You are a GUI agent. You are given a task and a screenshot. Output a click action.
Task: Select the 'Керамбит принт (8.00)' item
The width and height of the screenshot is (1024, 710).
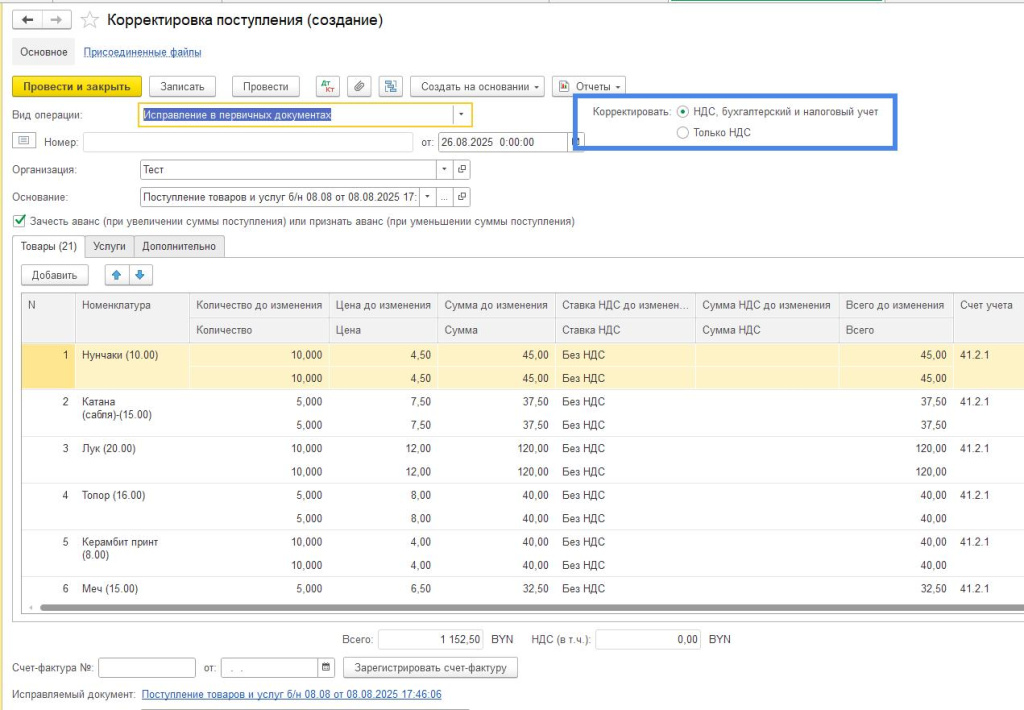[120, 548]
